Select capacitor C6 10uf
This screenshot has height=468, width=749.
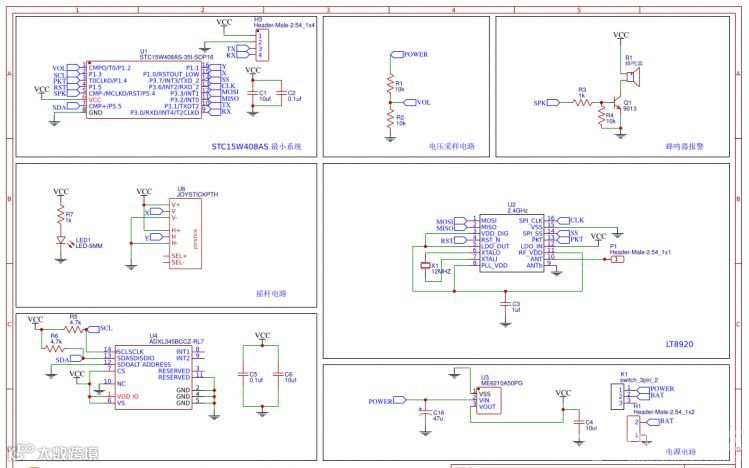(278, 375)
